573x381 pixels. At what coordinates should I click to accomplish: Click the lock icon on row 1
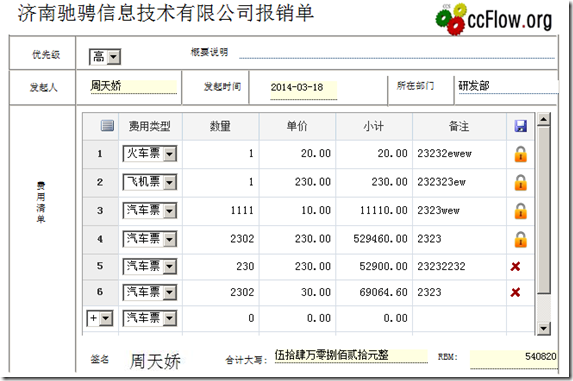(x=520, y=154)
